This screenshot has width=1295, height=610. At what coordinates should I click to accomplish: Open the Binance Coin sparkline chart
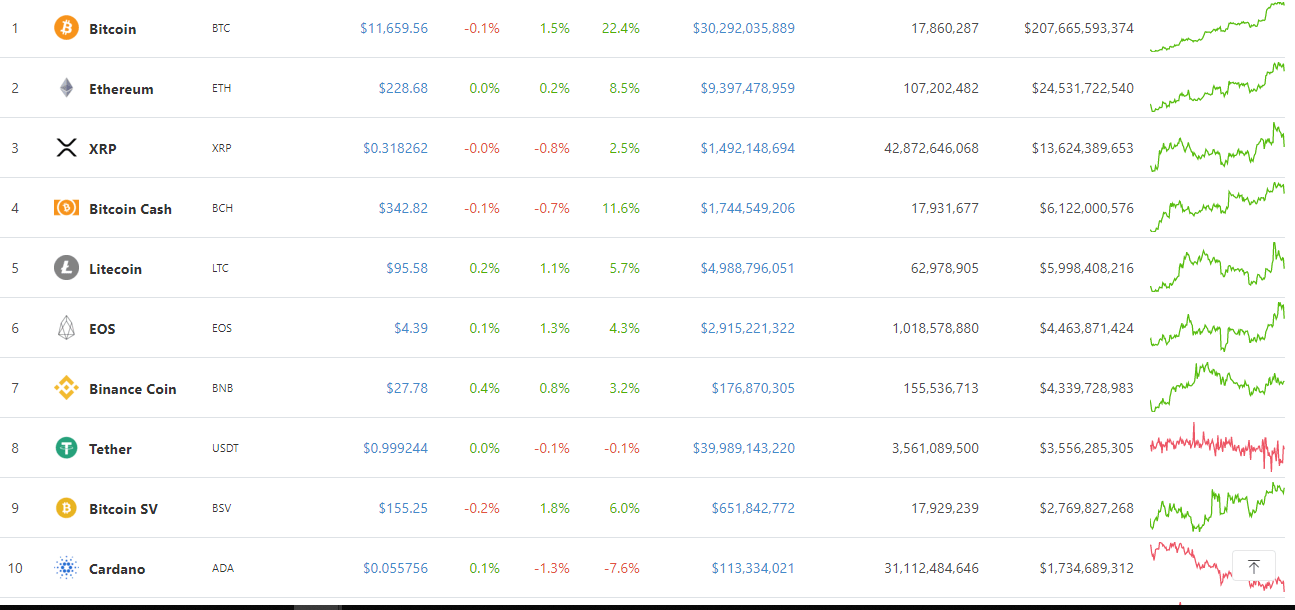[x=1217, y=387]
